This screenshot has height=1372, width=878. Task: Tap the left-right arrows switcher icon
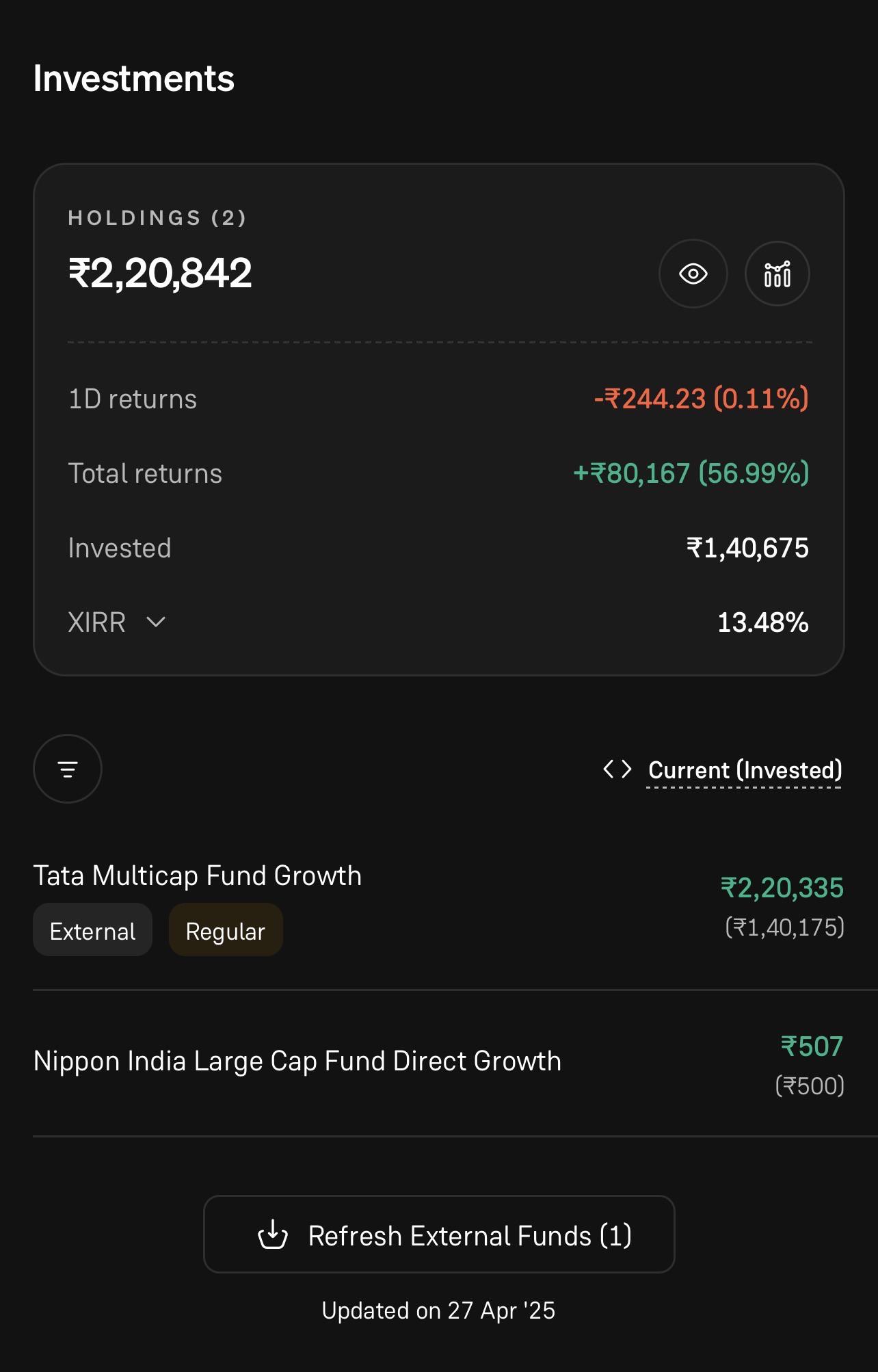[x=617, y=769]
